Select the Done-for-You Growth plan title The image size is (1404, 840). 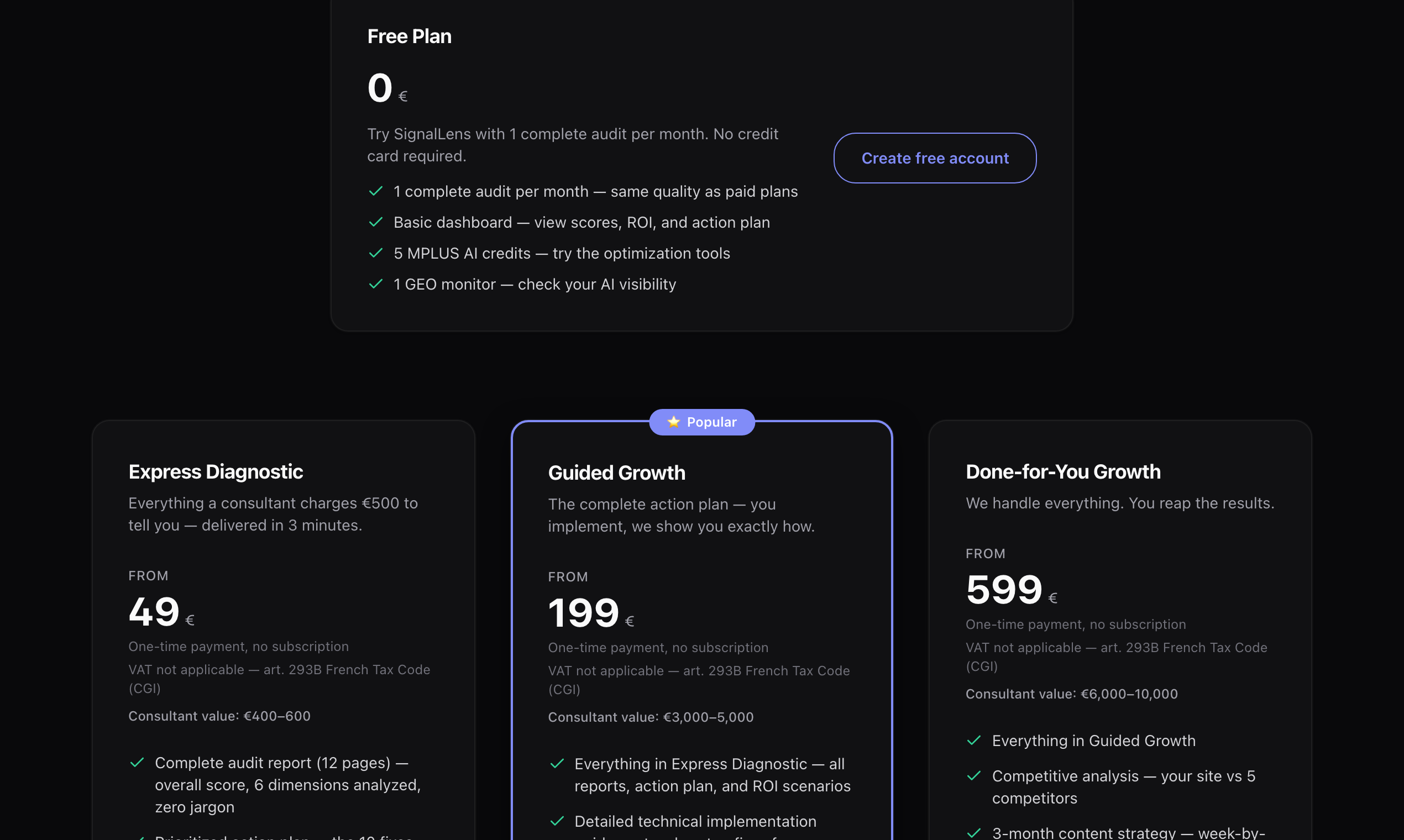(x=1062, y=471)
